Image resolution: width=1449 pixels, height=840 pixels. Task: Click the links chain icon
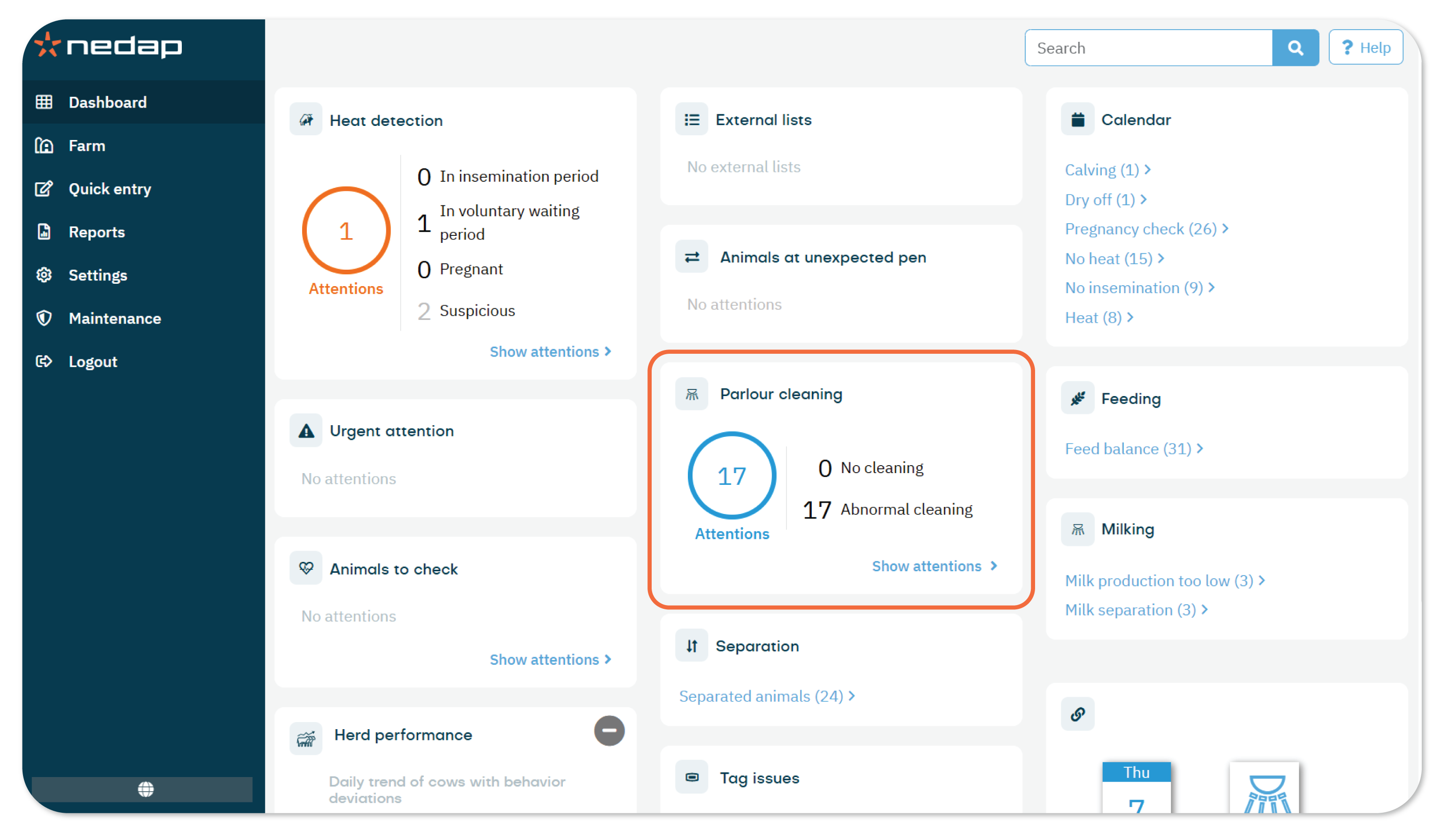(x=1077, y=714)
